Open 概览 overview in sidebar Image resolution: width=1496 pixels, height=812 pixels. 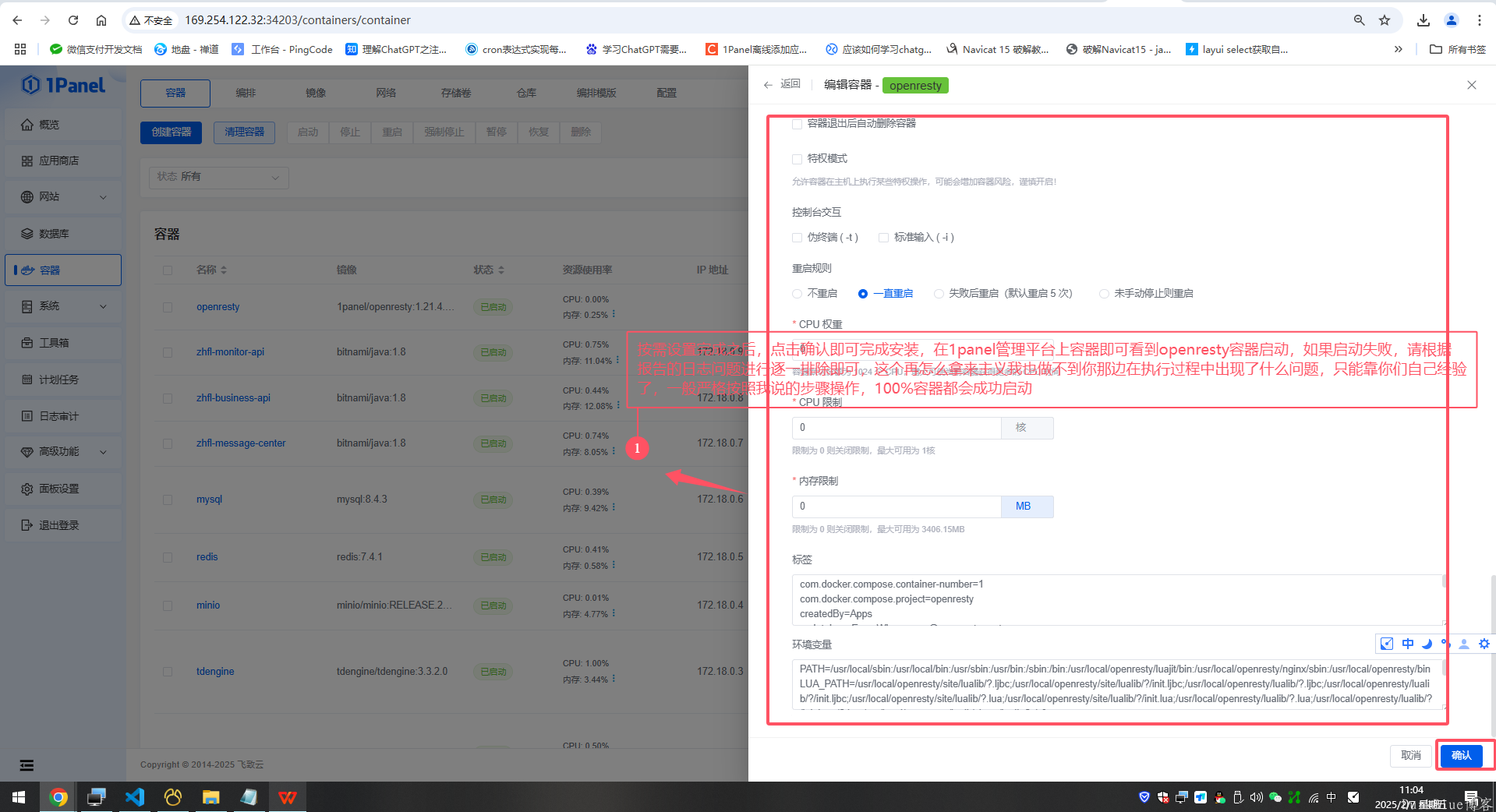[63, 125]
